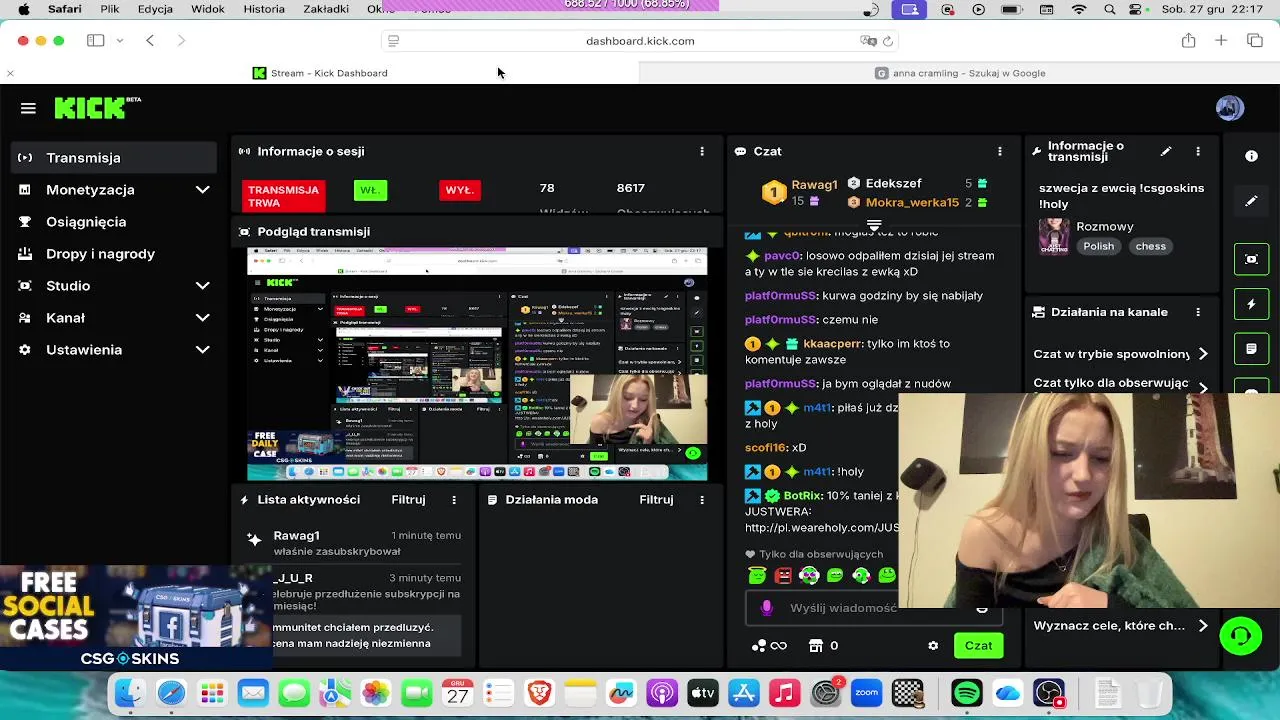Click the stream preview thumbnail

[477, 364]
